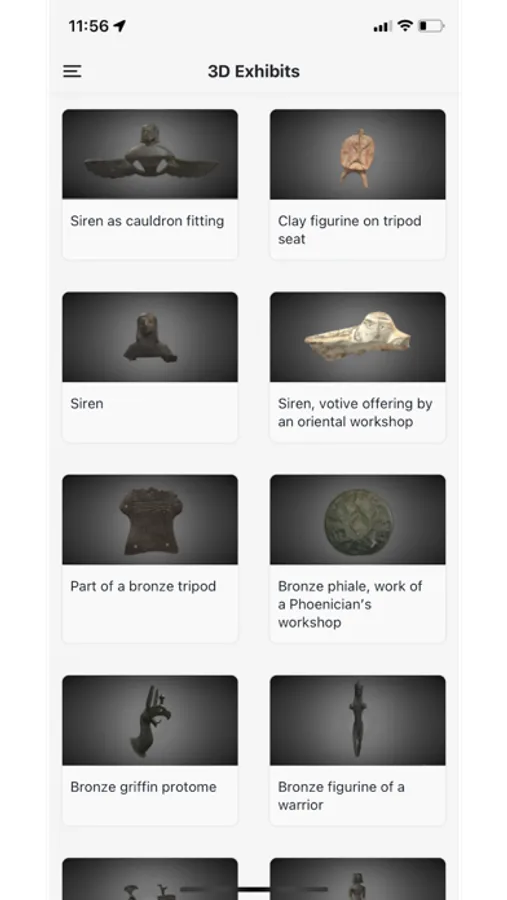Open Bronze figurine of a warrior image
The image size is (507, 900).
[x=358, y=720]
